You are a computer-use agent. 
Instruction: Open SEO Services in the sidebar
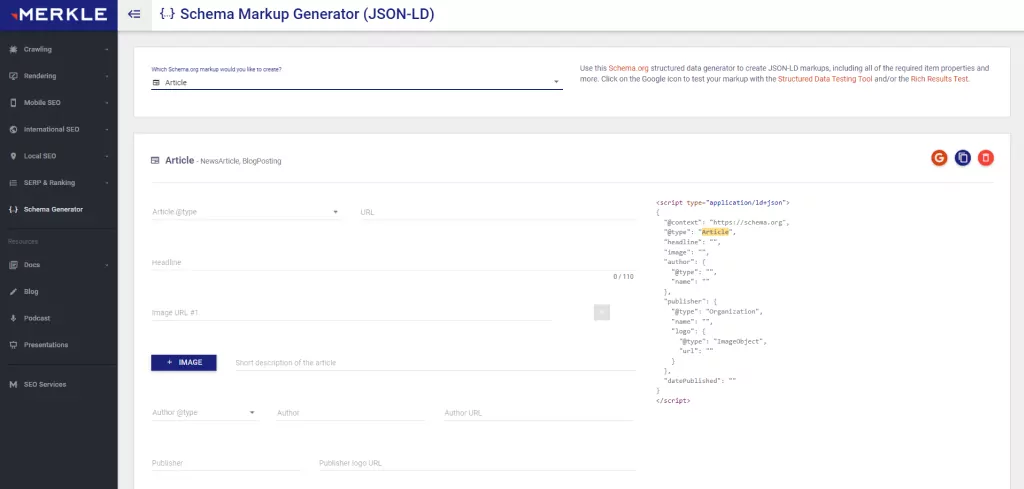(x=44, y=384)
